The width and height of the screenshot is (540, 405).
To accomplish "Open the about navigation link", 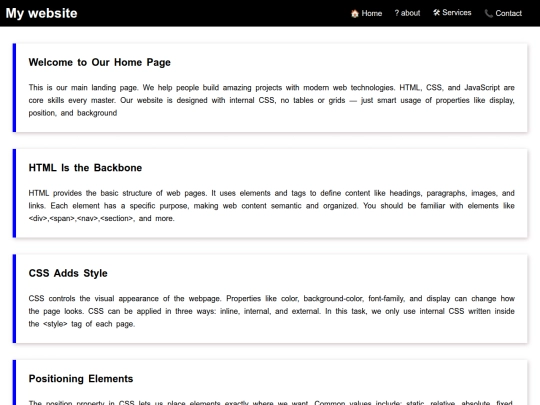I will click(x=407, y=13).
